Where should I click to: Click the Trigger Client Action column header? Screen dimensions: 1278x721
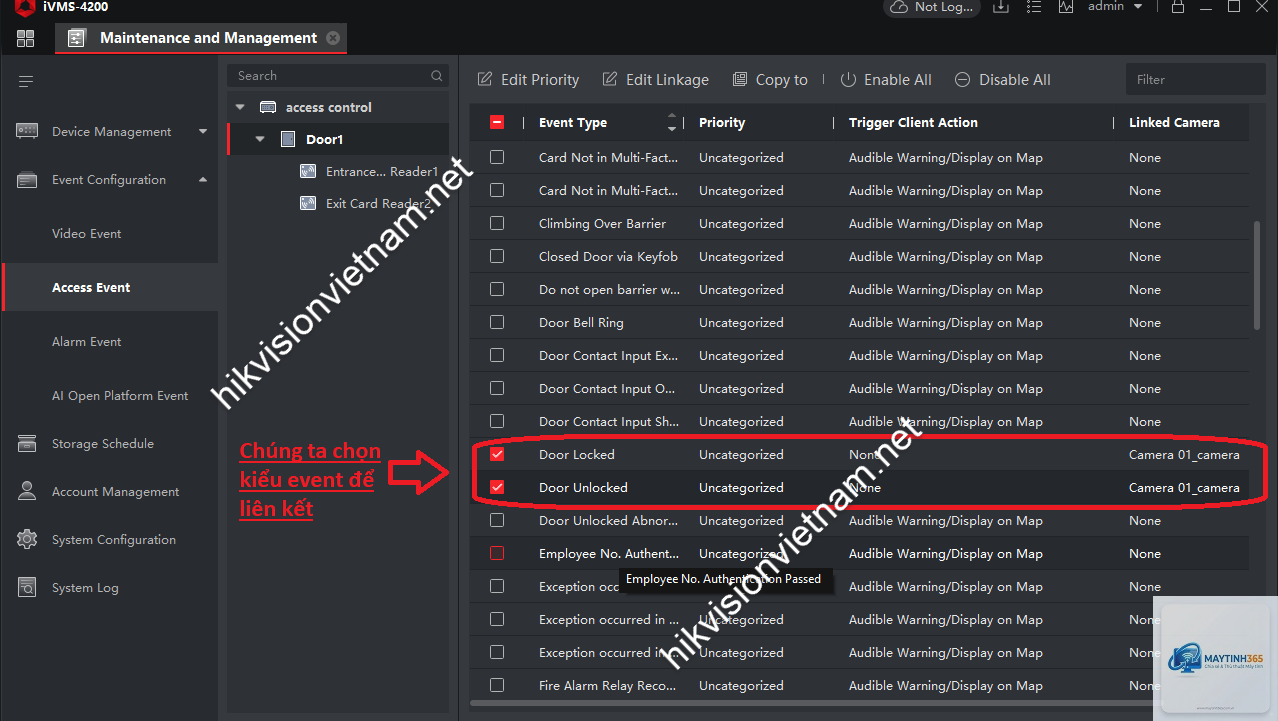pyautogui.click(x=913, y=123)
